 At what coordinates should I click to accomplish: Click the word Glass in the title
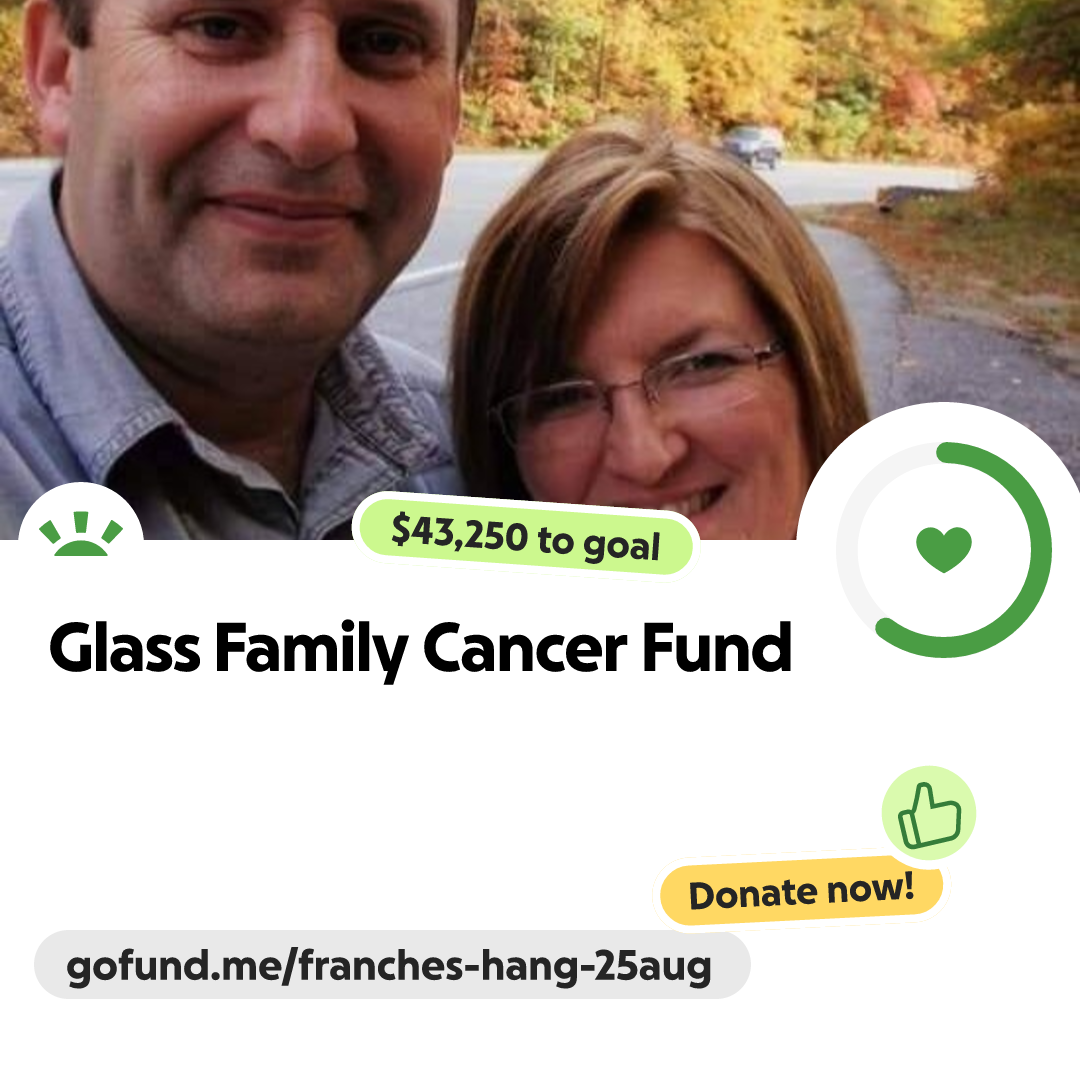click(125, 647)
